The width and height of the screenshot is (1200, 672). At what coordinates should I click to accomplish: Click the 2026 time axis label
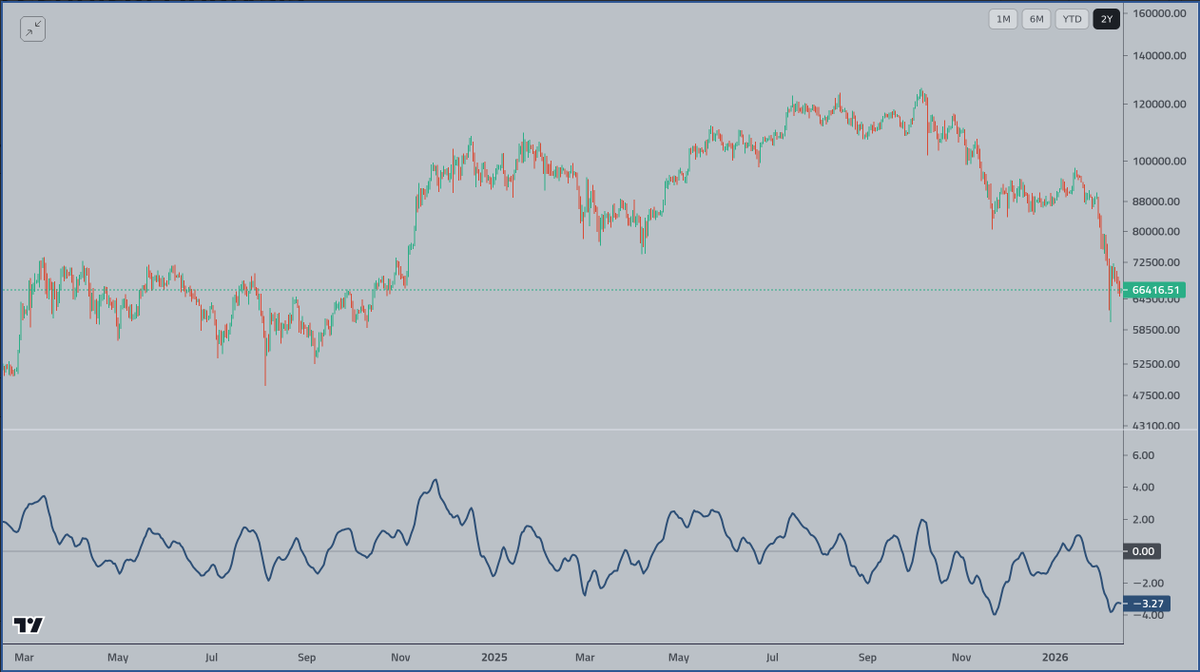1054,657
